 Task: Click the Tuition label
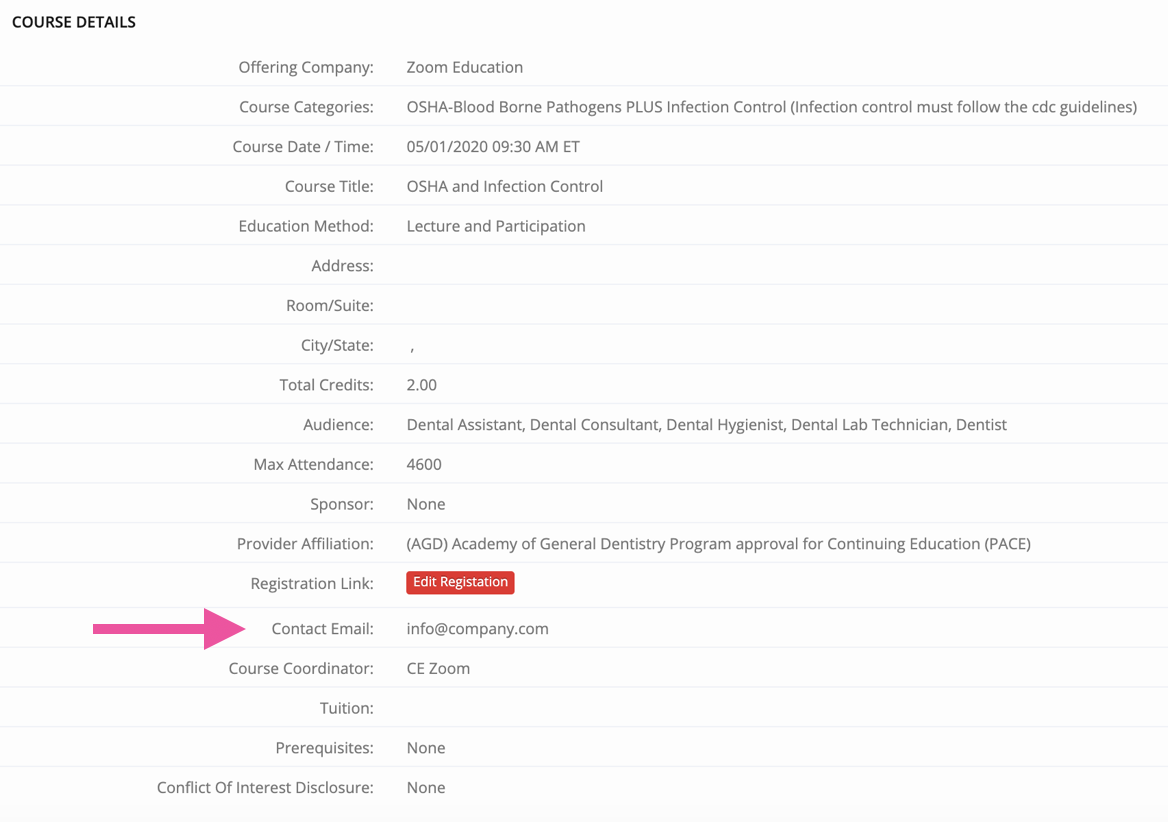pyautogui.click(x=347, y=708)
